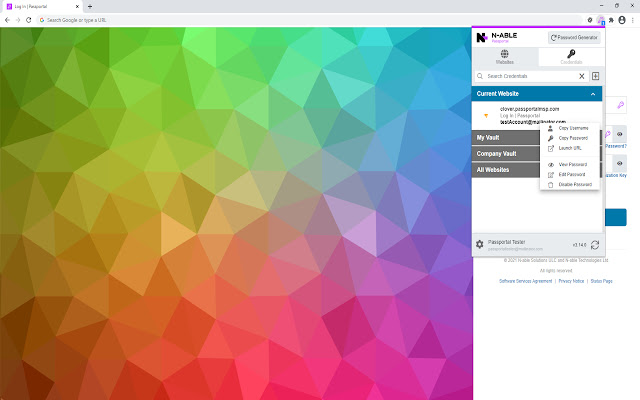Select Edit Password menu option

pyautogui.click(x=572, y=174)
